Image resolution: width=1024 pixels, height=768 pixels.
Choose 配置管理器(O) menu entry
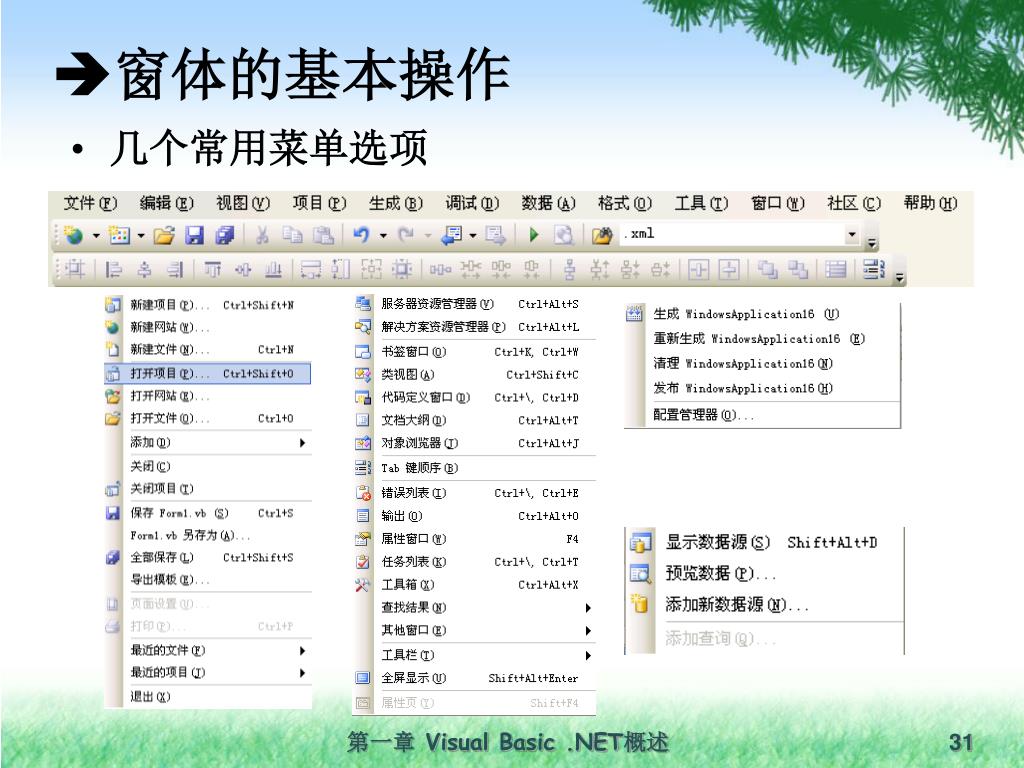pos(762,415)
